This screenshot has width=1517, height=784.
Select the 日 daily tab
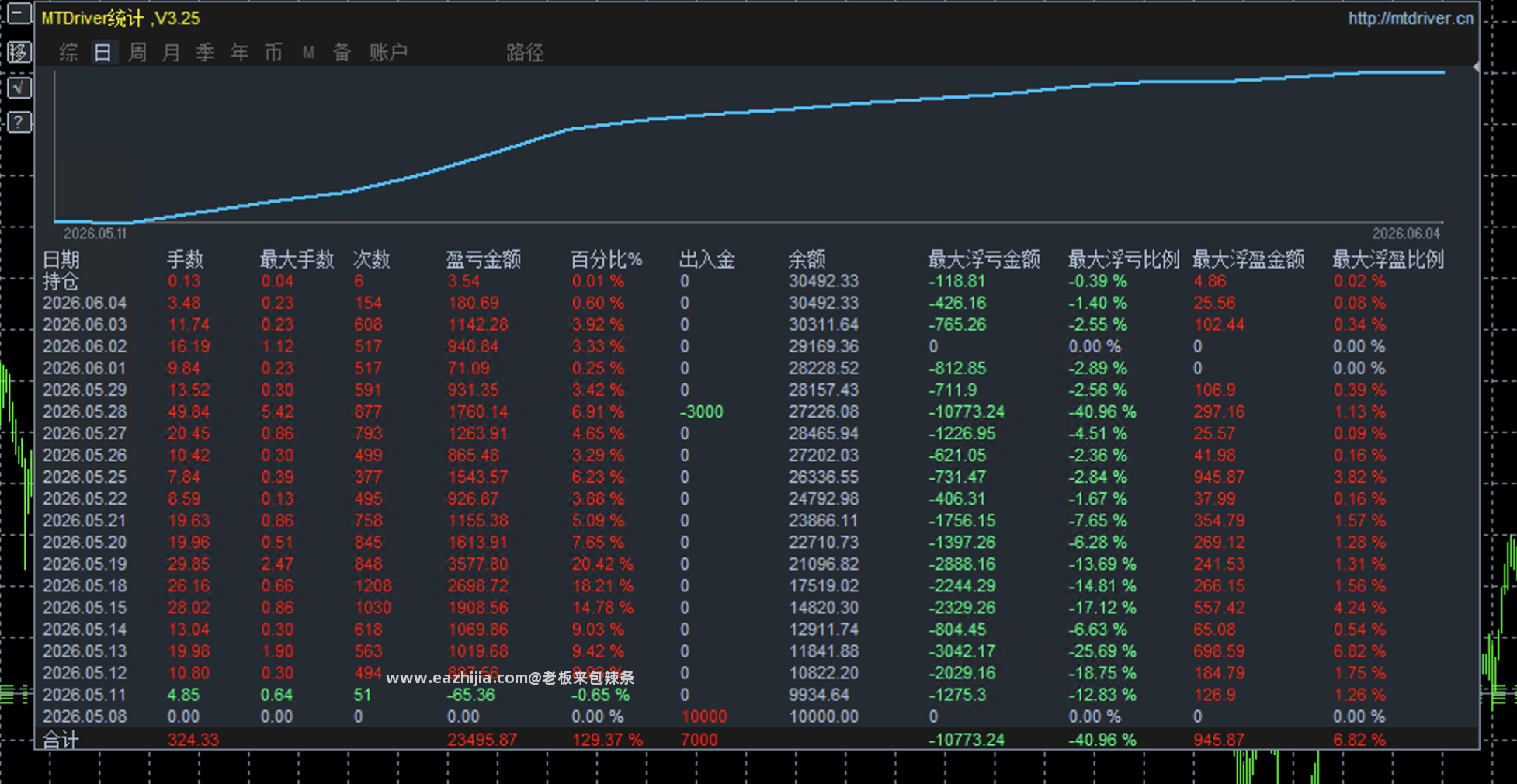[102, 52]
